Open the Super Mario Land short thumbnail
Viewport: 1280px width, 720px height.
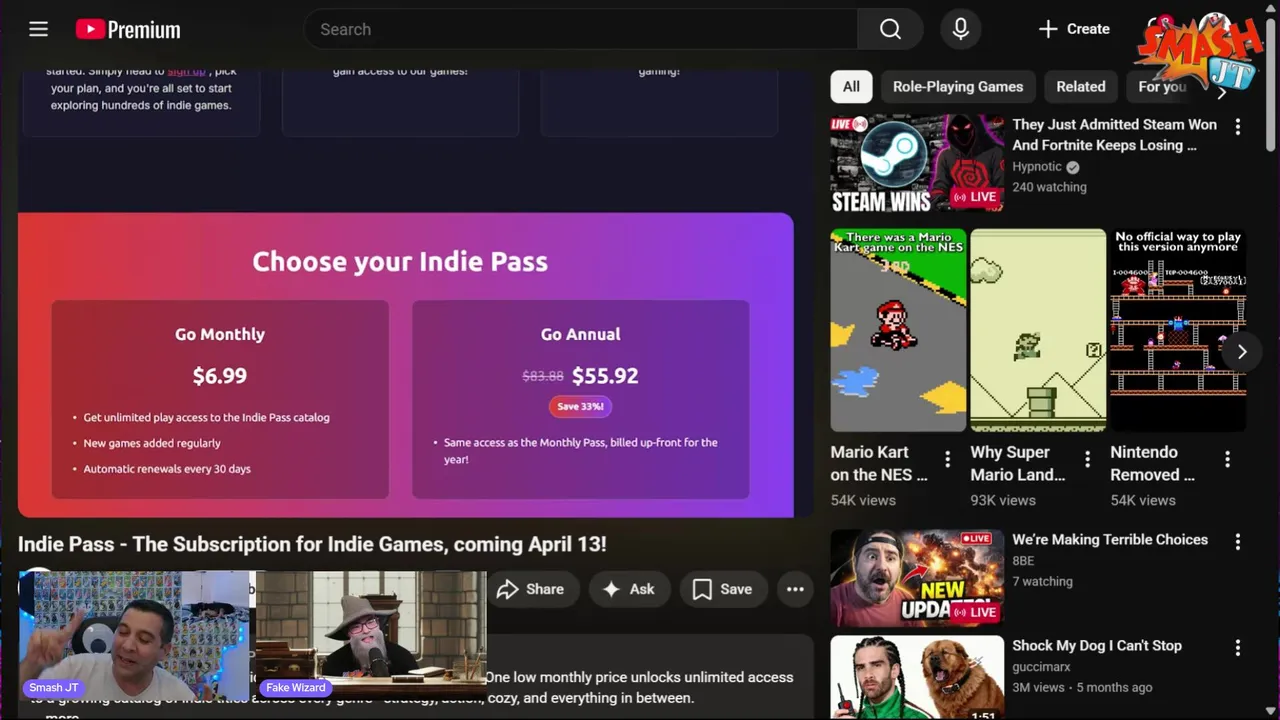pyautogui.click(x=1038, y=330)
